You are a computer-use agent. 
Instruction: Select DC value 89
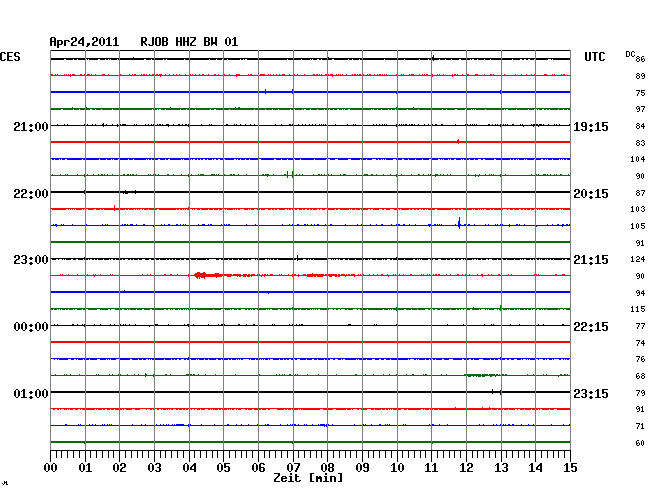click(640, 76)
